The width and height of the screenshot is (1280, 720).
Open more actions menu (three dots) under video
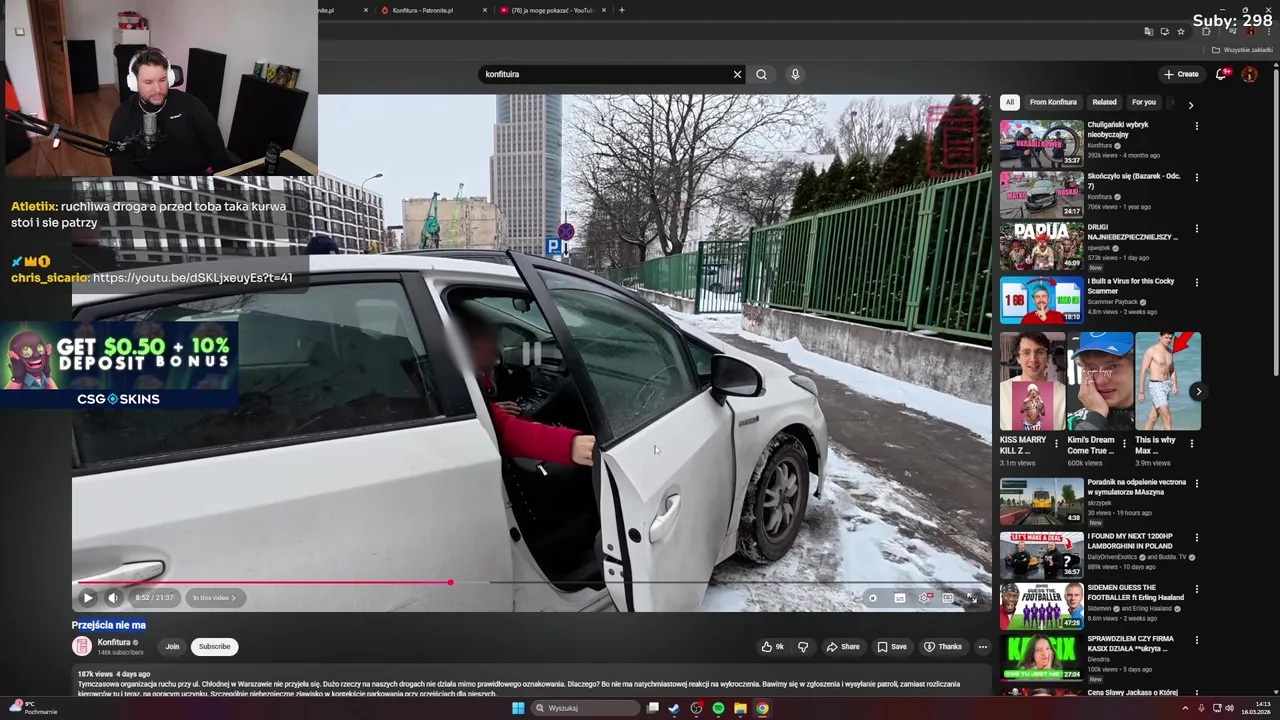[982, 647]
